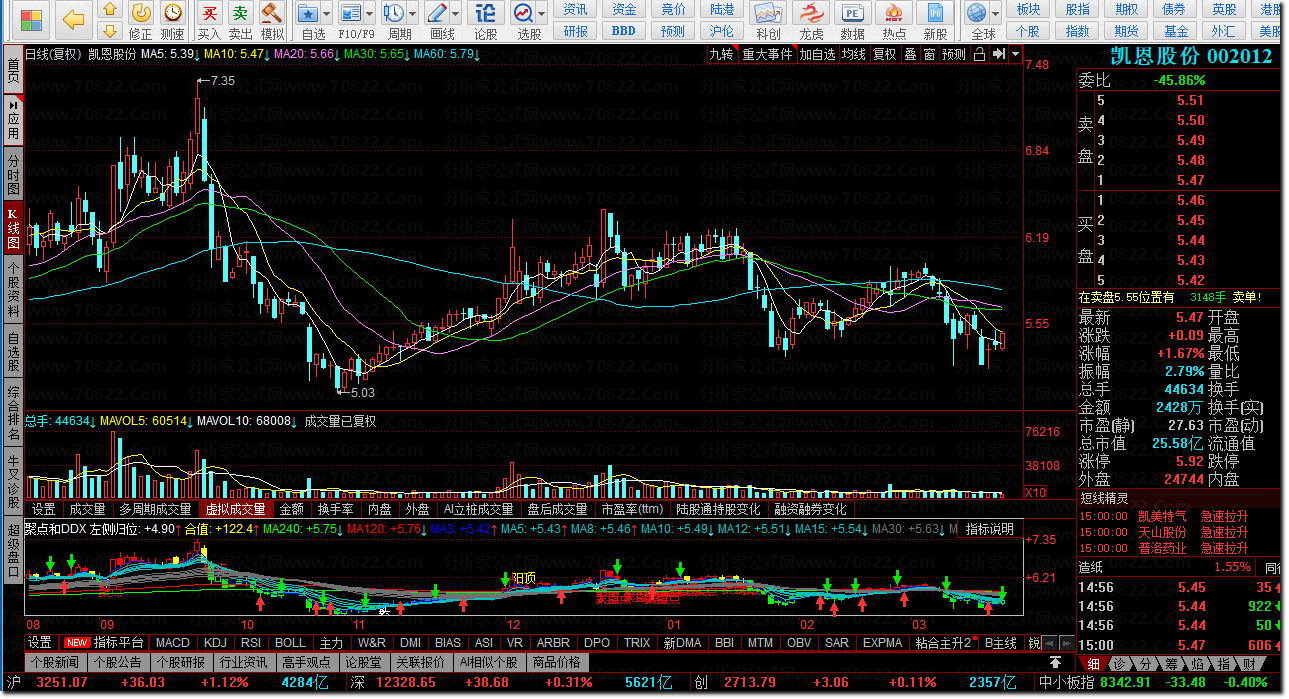Screen dimensions: 1289x699
Task: Open the 龙虎 dragon-tiger list icon
Action: pyautogui.click(x=811, y=13)
